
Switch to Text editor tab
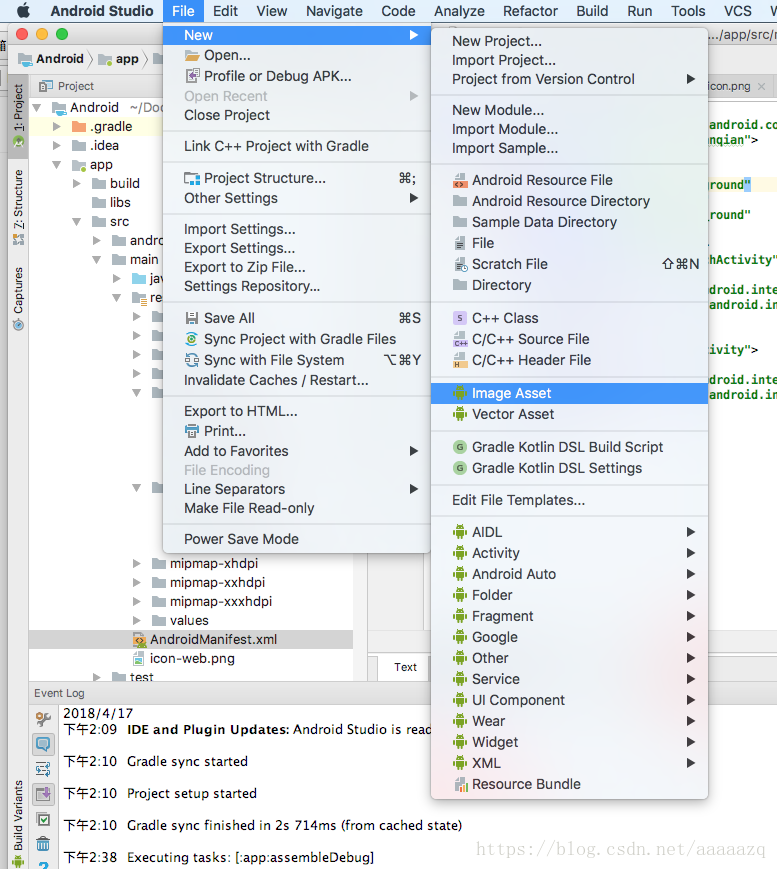(405, 667)
